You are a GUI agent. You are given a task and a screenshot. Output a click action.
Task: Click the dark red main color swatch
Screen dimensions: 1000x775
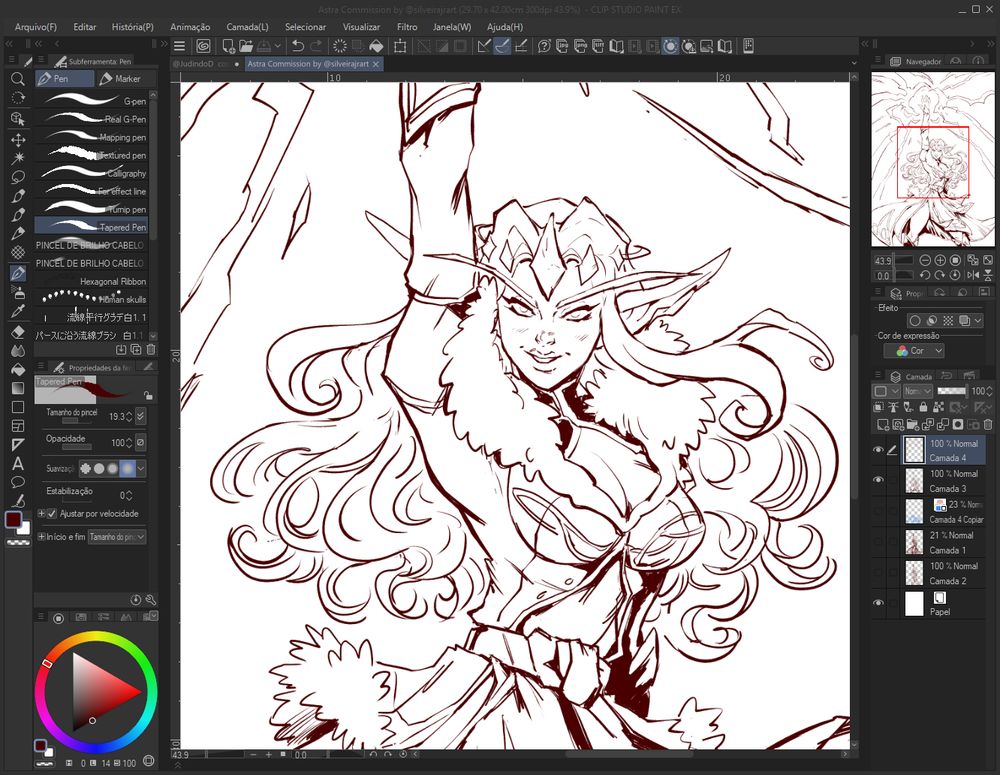[13, 520]
